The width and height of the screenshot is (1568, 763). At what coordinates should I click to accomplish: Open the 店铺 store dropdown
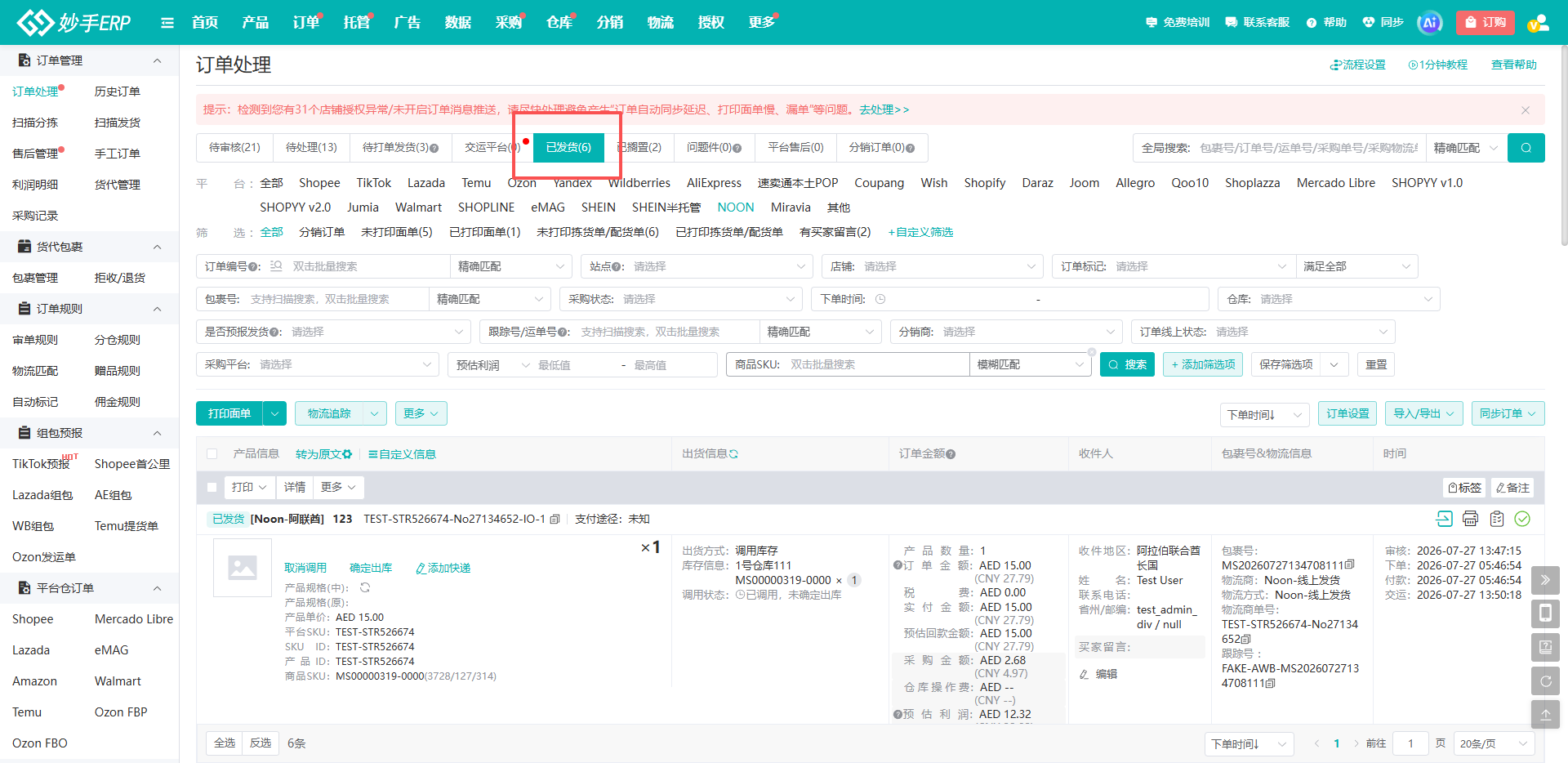[933, 266]
